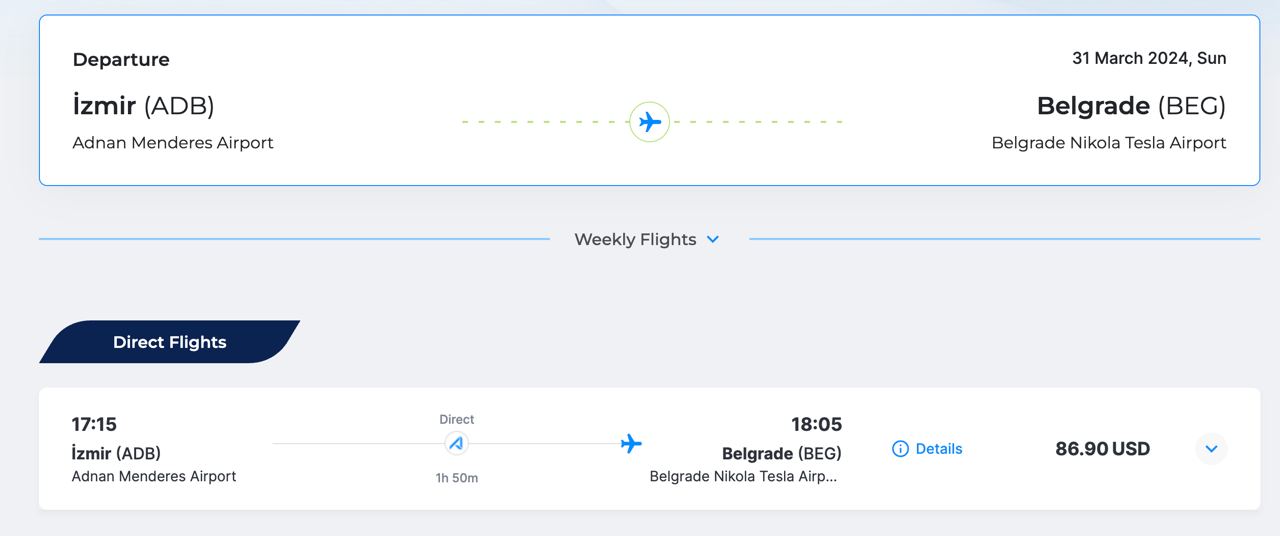Click the 18:05 arrival time

(815, 425)
